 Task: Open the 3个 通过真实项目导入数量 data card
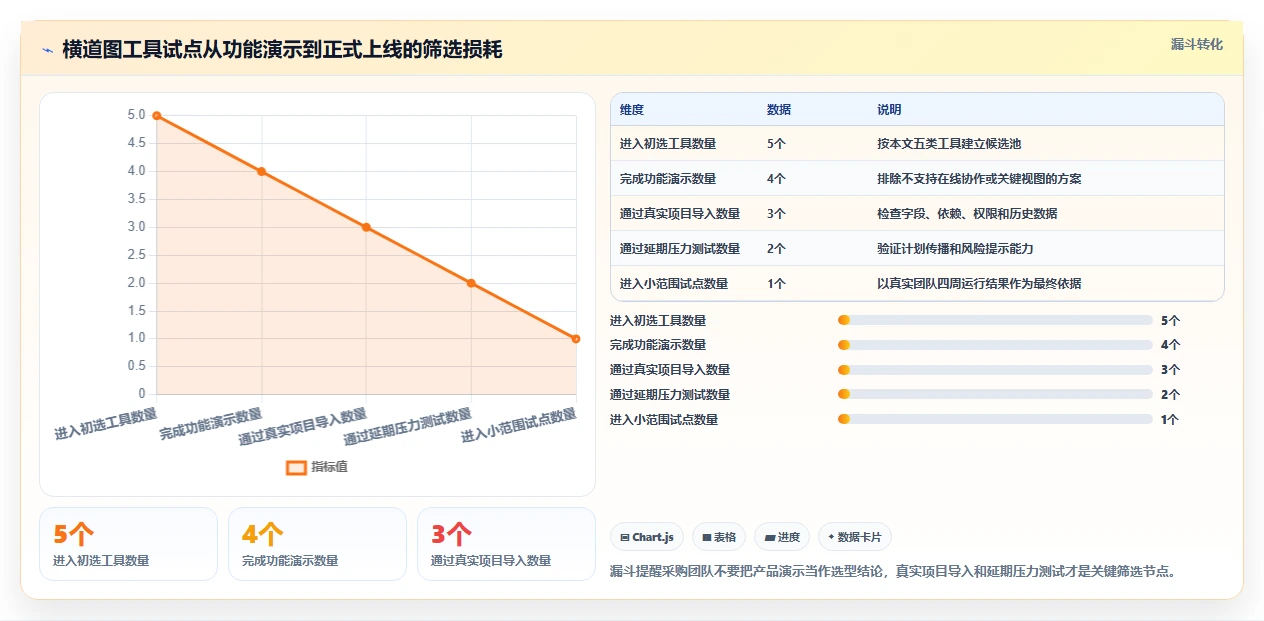506,544
